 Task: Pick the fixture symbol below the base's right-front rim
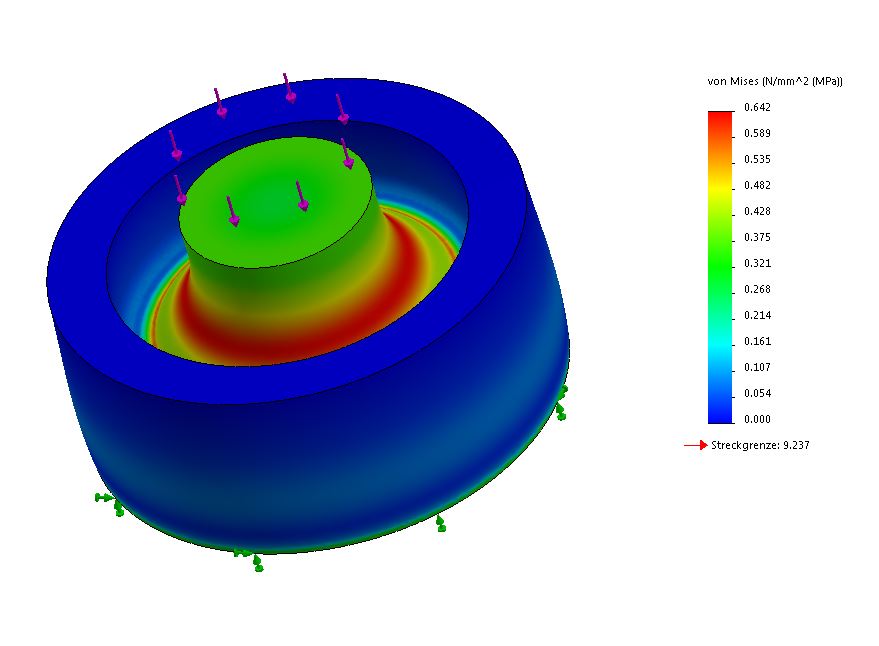click(x=440, y=523)
